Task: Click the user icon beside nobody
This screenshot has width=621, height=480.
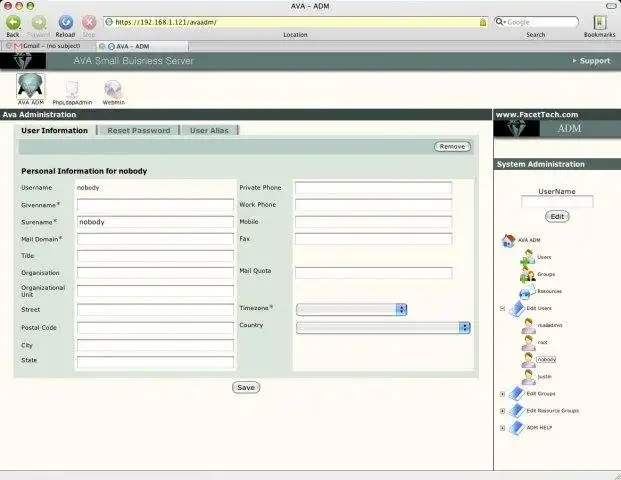Action: tap(528, 360)
